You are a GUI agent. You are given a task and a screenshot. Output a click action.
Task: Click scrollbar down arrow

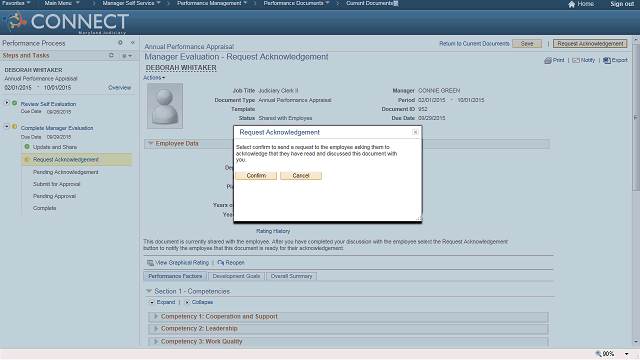tap(636, 342)
